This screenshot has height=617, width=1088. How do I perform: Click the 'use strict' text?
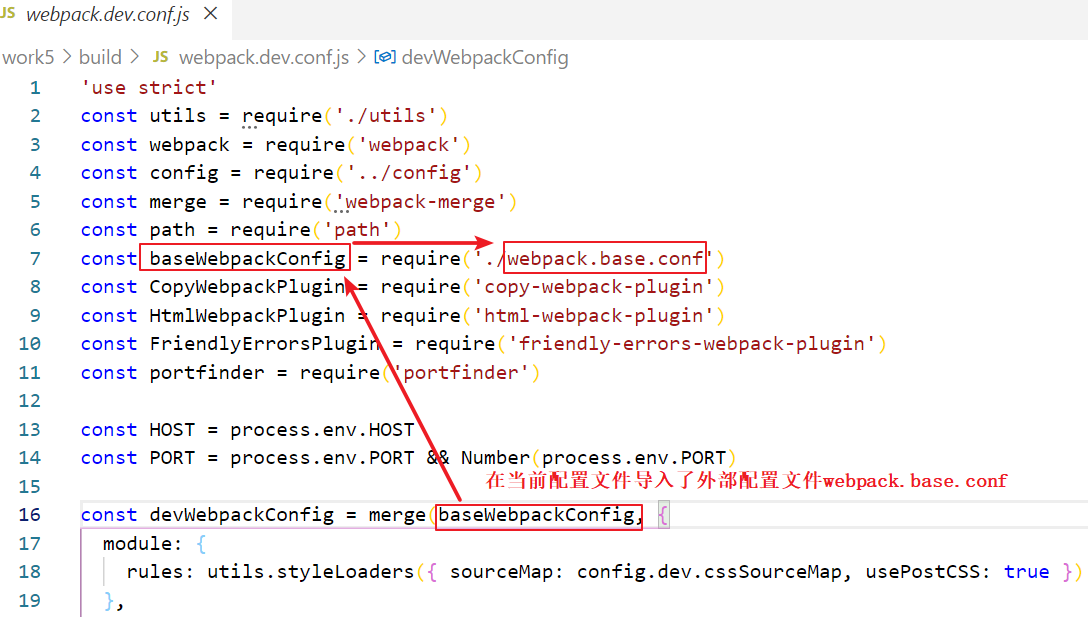(x=149, y=88)
